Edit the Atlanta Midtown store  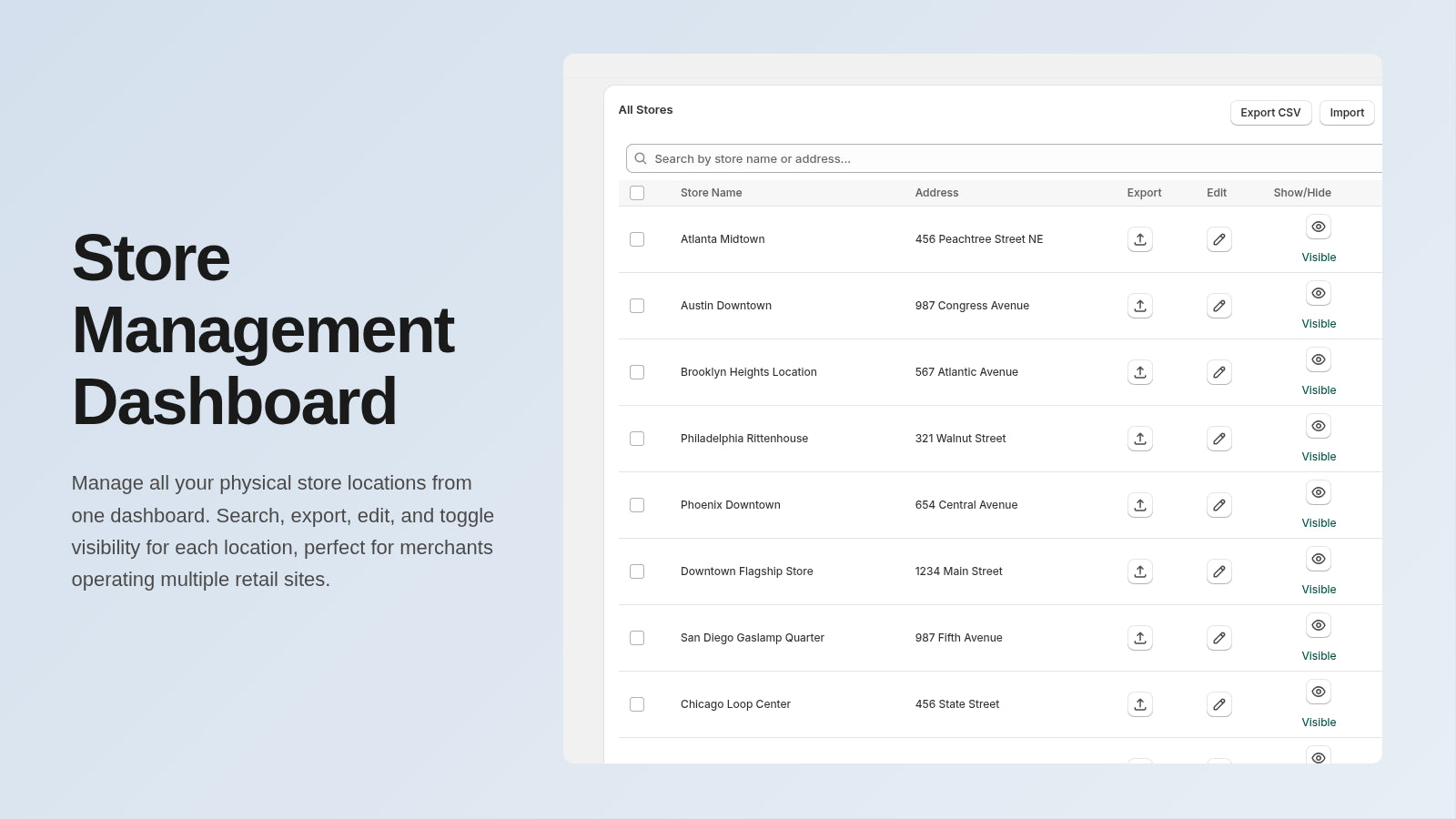click(1219, 239)
